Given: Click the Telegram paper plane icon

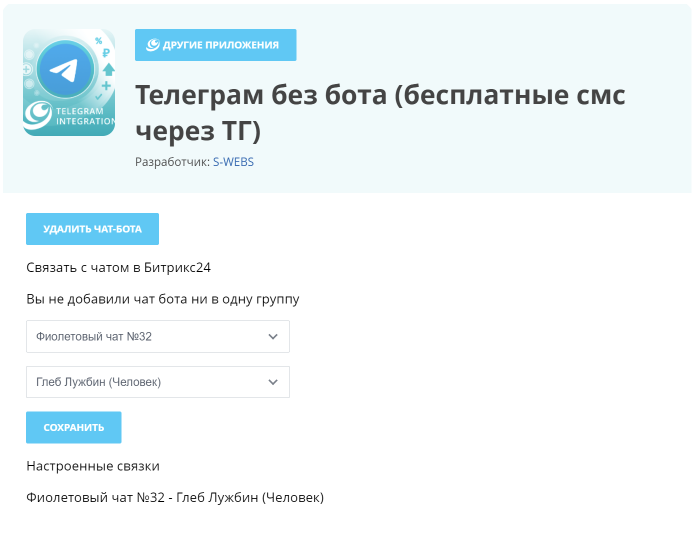Looking at the screenshot, I should click(x=65, y=70).
